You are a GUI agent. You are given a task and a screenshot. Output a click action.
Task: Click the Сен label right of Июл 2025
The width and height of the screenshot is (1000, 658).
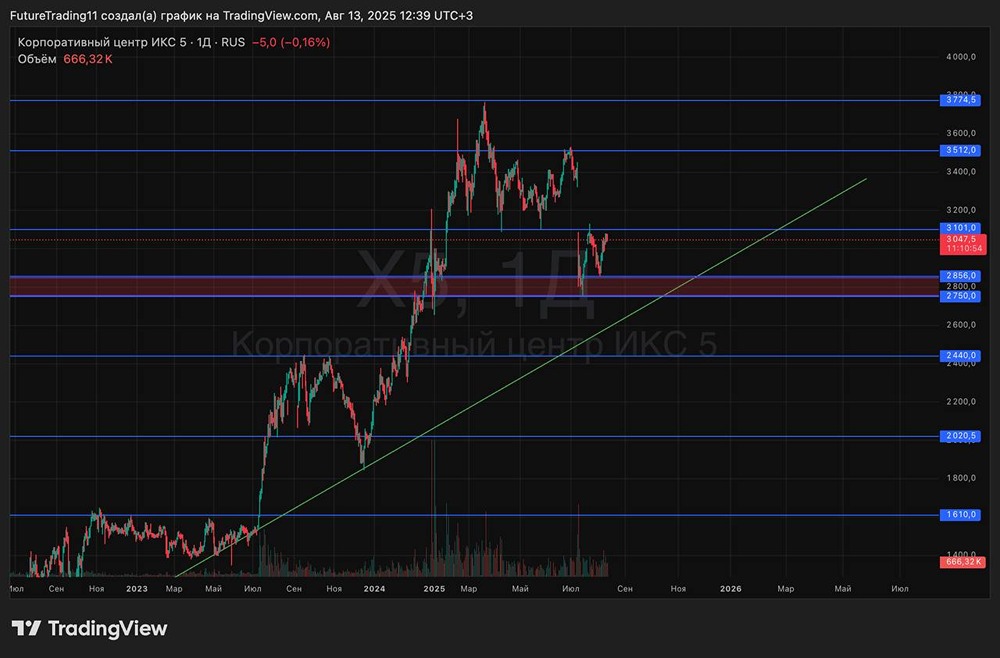tap(625, 589)
